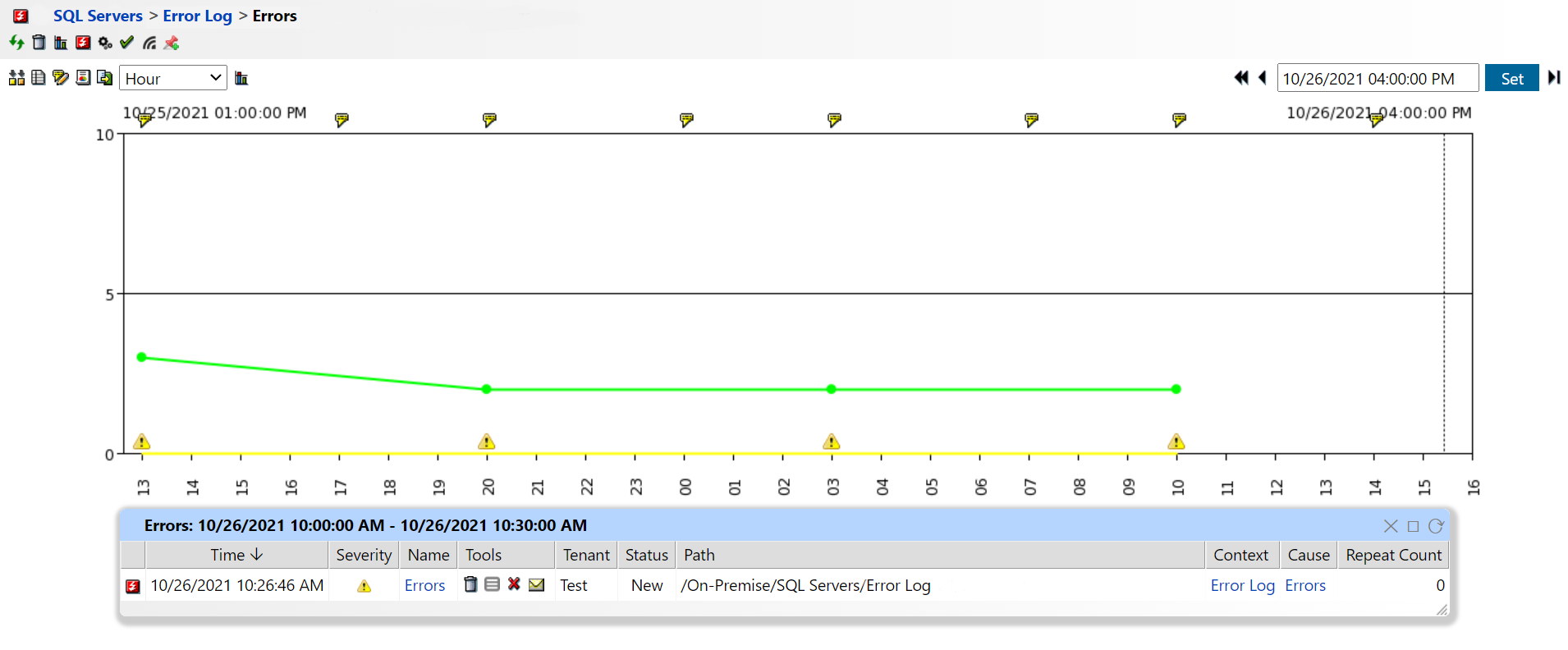Sort by the Time column header

pos(236,555)
